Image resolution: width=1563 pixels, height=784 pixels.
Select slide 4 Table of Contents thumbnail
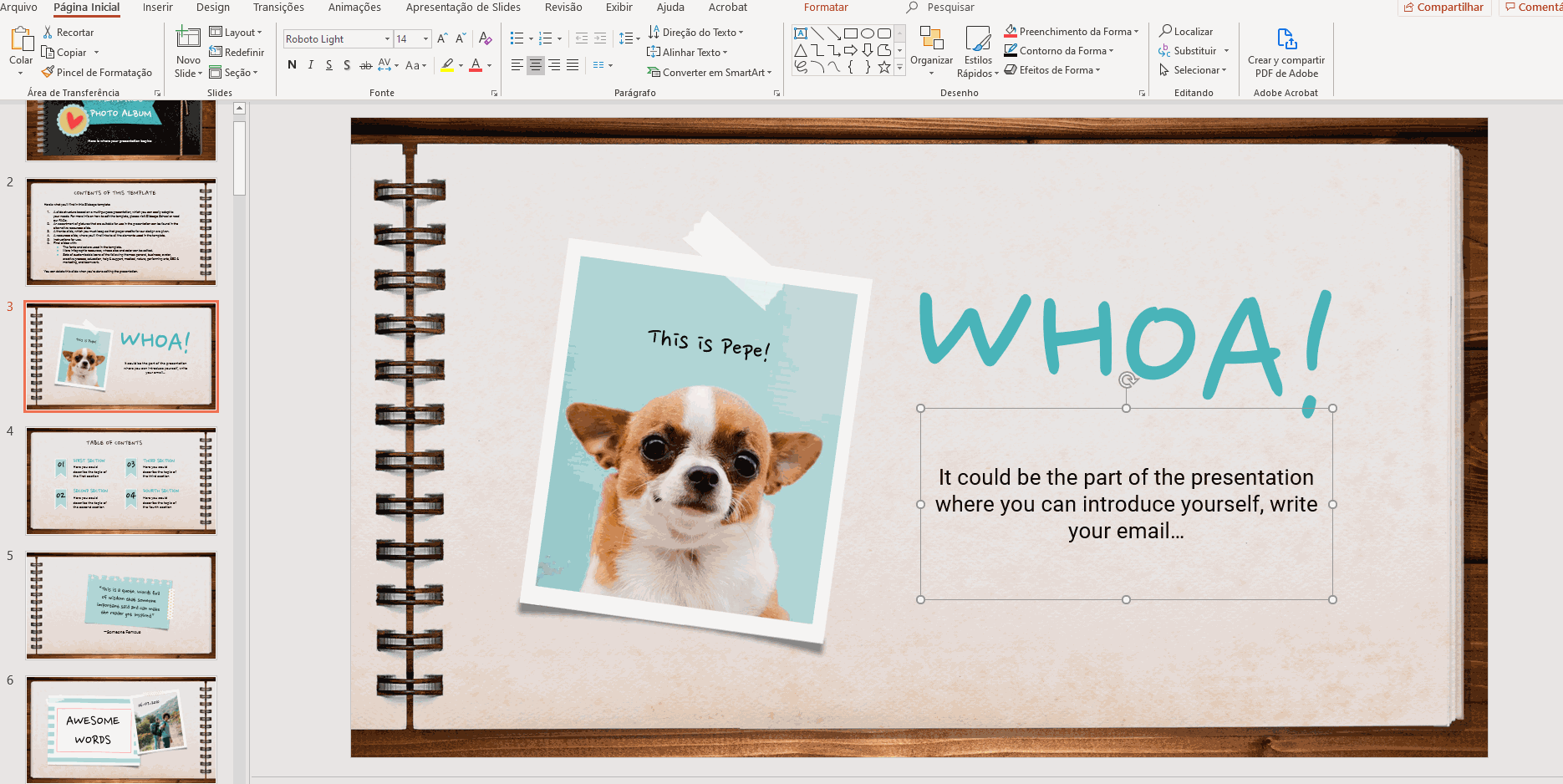pos(121,481)
